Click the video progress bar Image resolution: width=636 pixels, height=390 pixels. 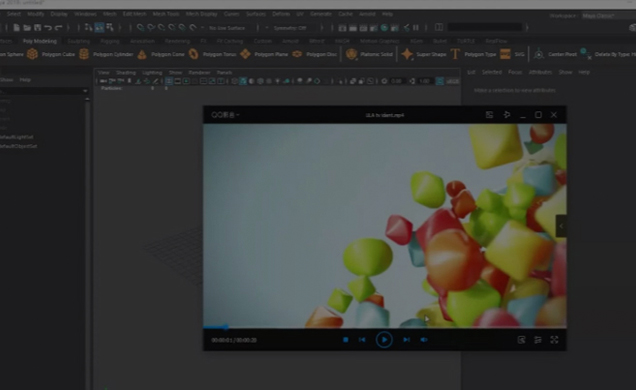click(385, 327)
